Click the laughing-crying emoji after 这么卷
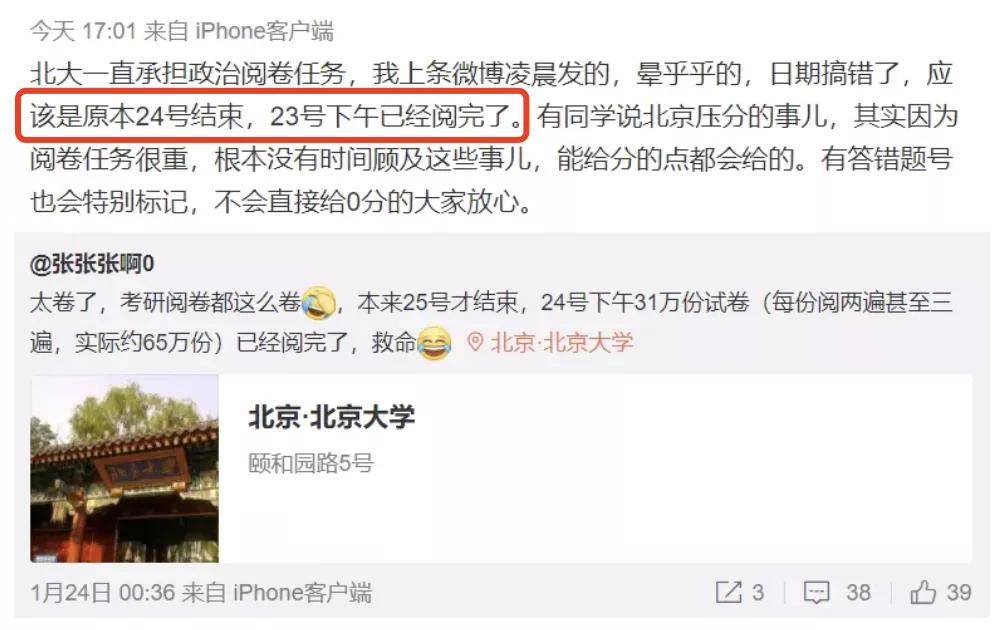This screenshot has height=630, width=1000. (319, 302)
